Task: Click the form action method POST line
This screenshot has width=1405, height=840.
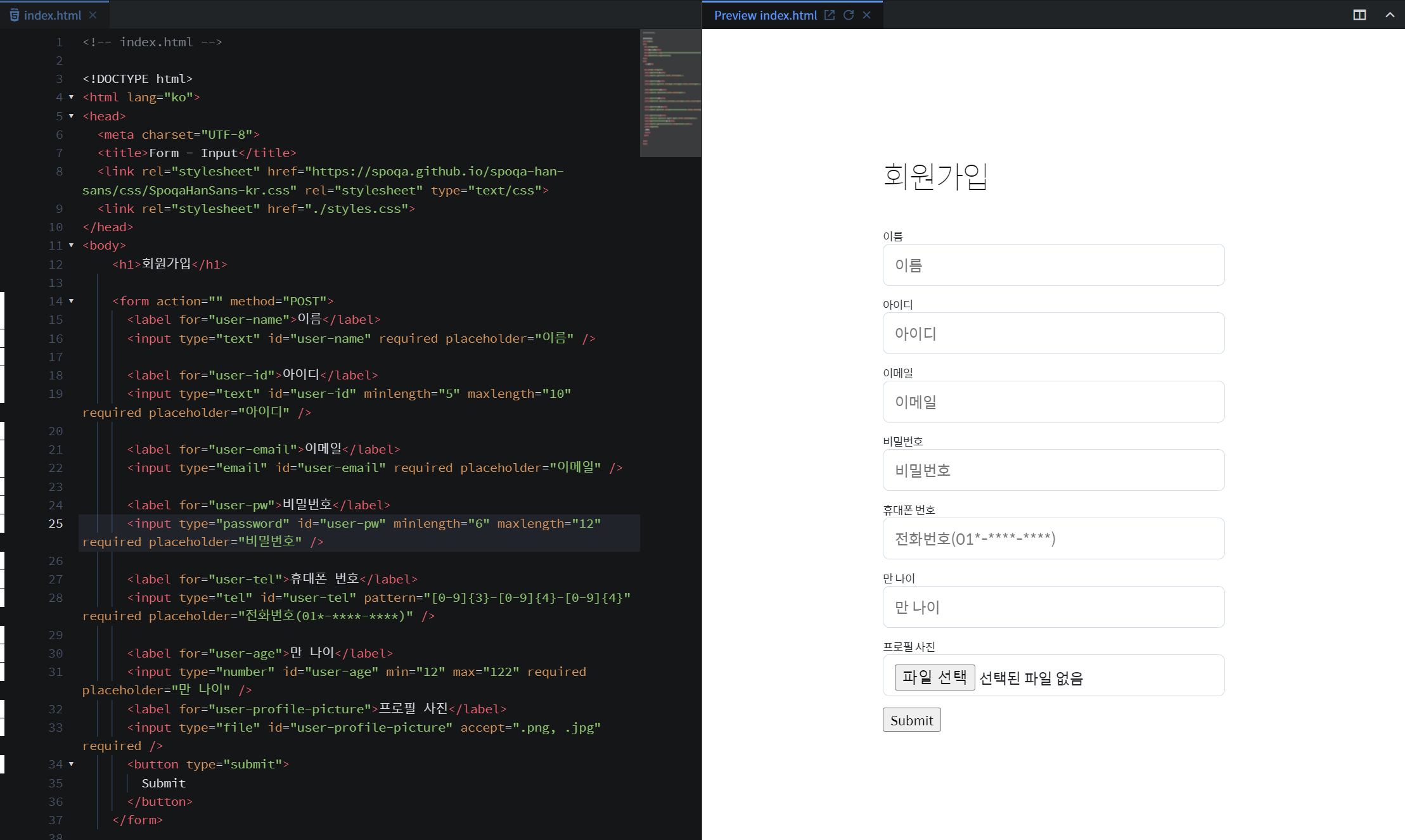Action: point(222,302)
